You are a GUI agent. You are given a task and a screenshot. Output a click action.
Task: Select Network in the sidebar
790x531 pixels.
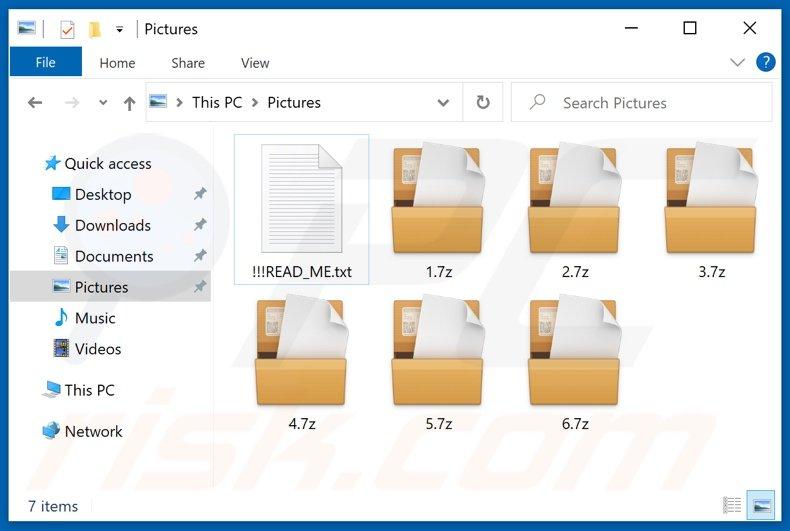pos(93,431)
